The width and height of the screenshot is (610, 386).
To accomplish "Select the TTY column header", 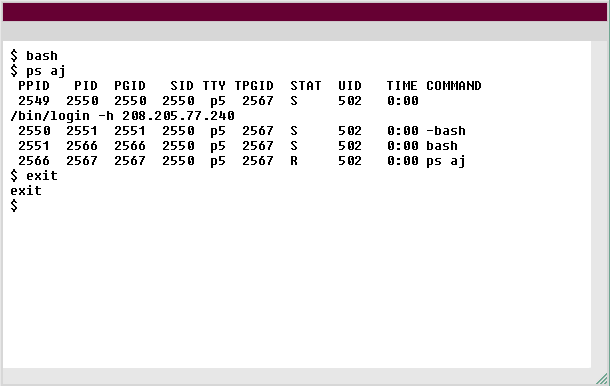I will (x=214, y=86).
